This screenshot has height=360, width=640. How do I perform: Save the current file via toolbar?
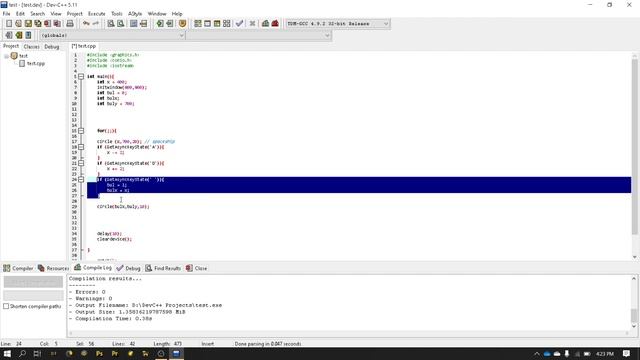28,24
